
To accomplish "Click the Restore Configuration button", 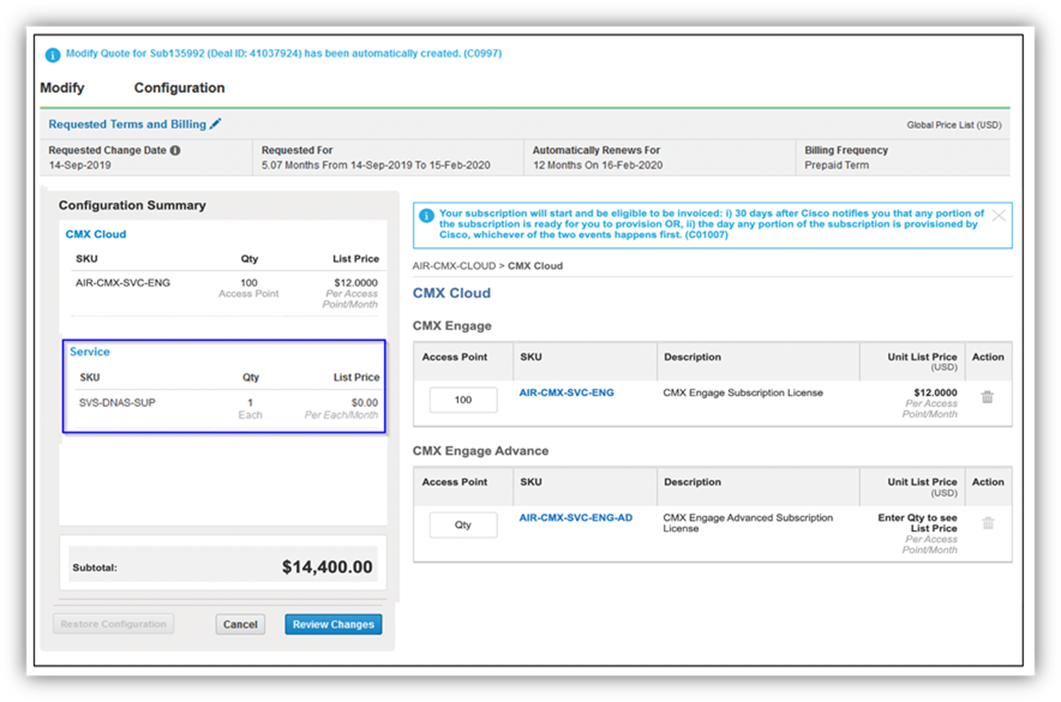I will [114, 624].
